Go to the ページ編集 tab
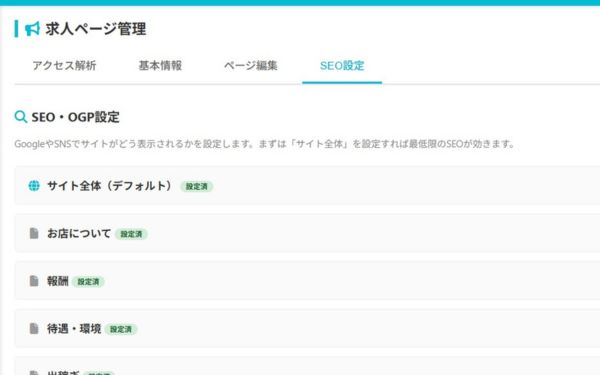 coord(251,65)
